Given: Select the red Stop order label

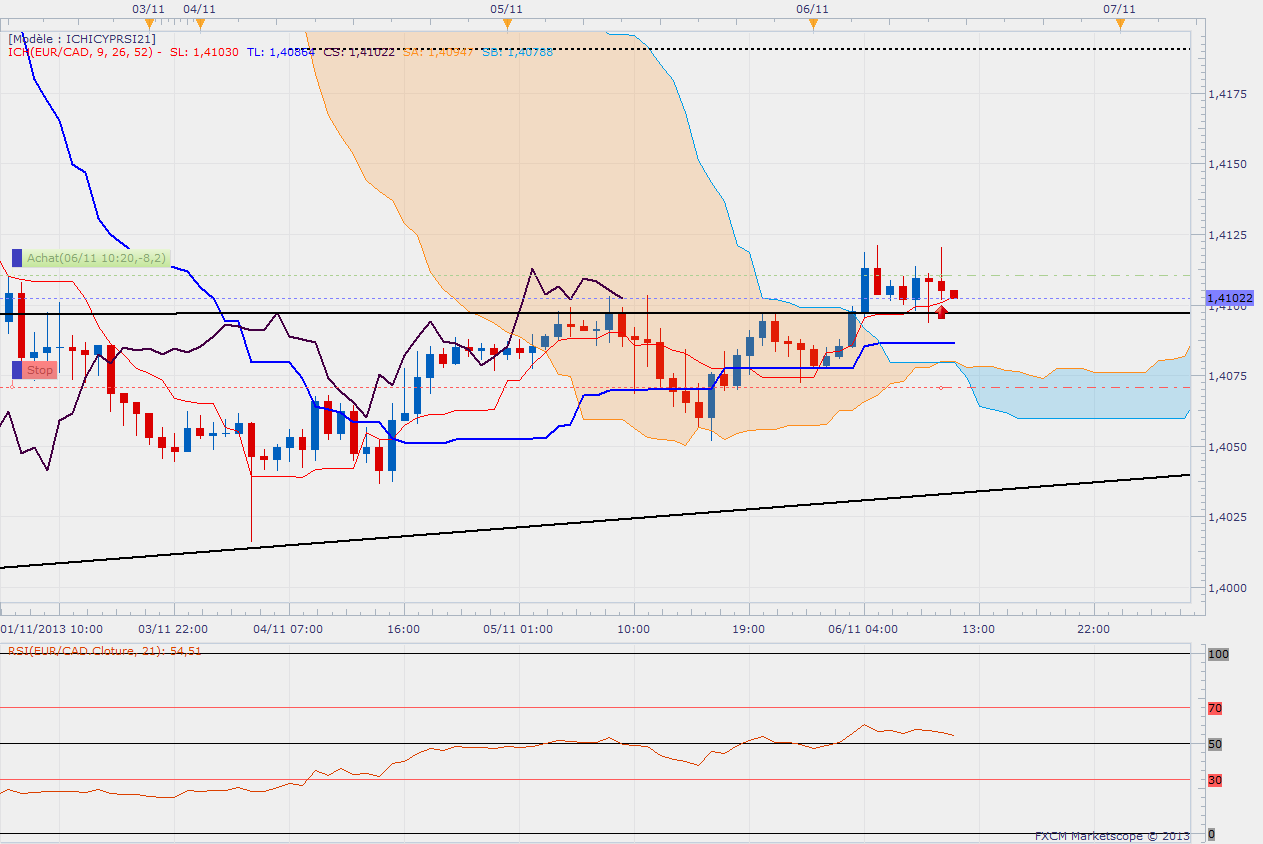Looking at the screenshot, I should 40,370.
